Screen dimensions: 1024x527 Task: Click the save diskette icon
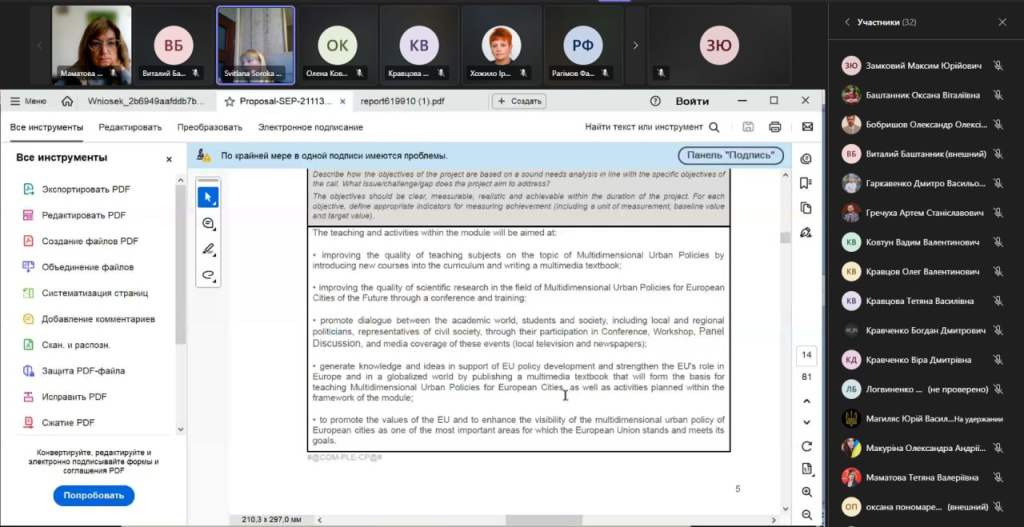[748, 127]
